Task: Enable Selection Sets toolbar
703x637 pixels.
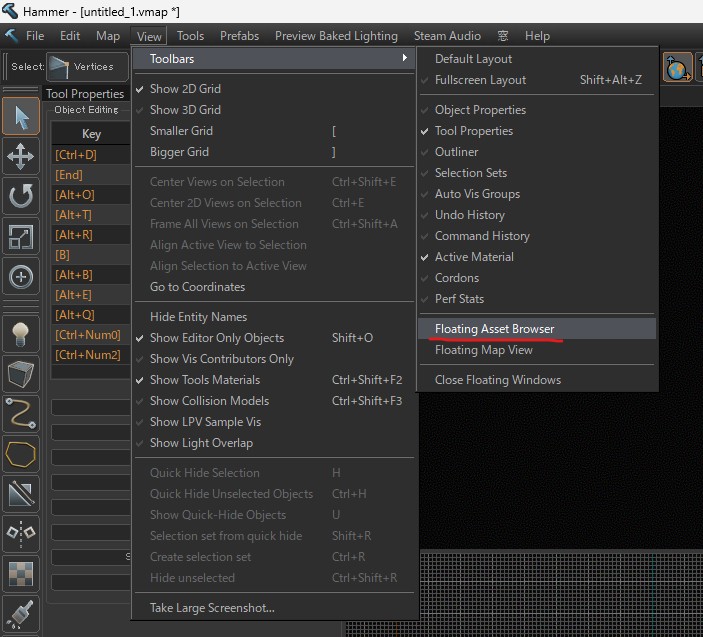Action: (x=537, y=173)
